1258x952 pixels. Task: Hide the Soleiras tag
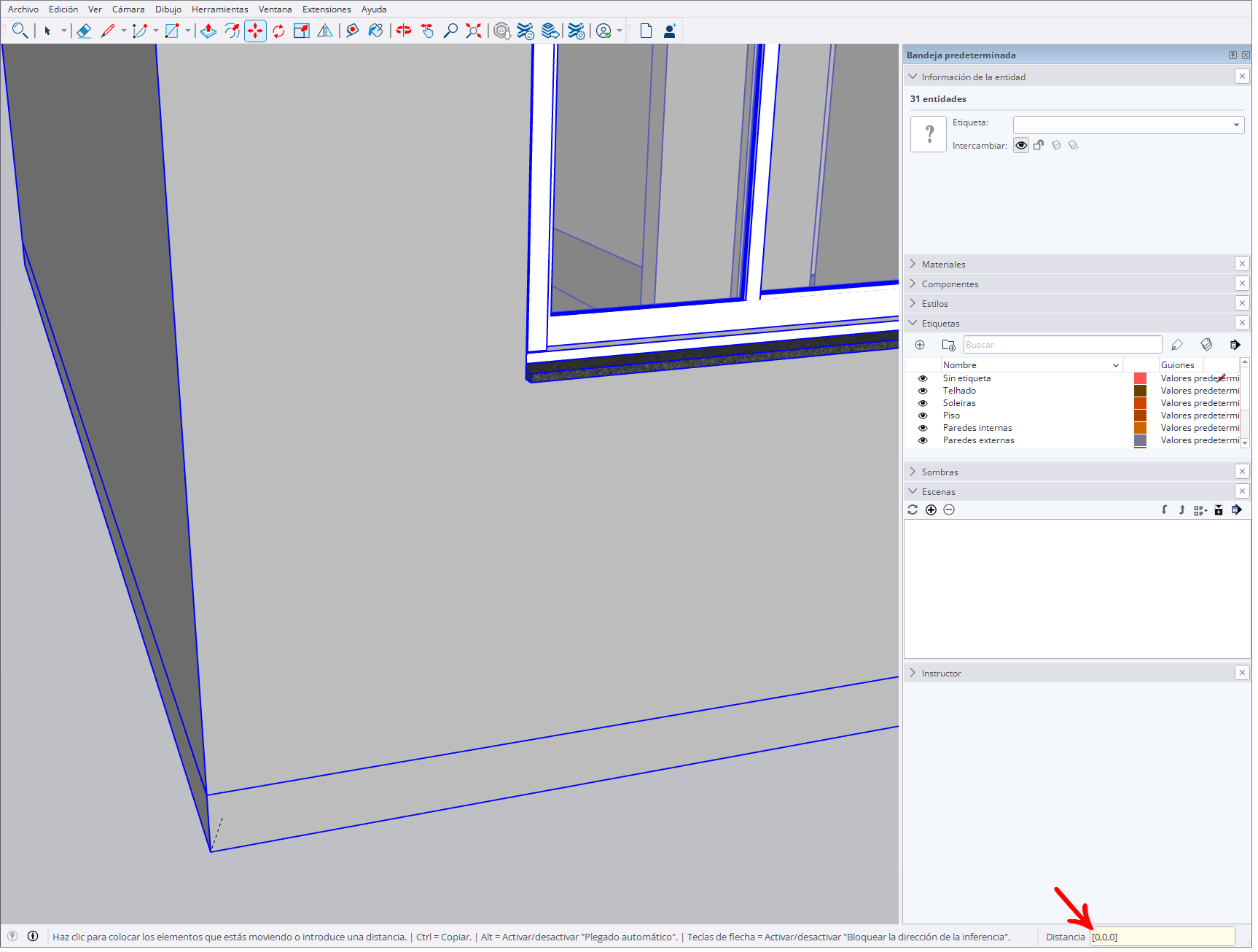[923, 403]
